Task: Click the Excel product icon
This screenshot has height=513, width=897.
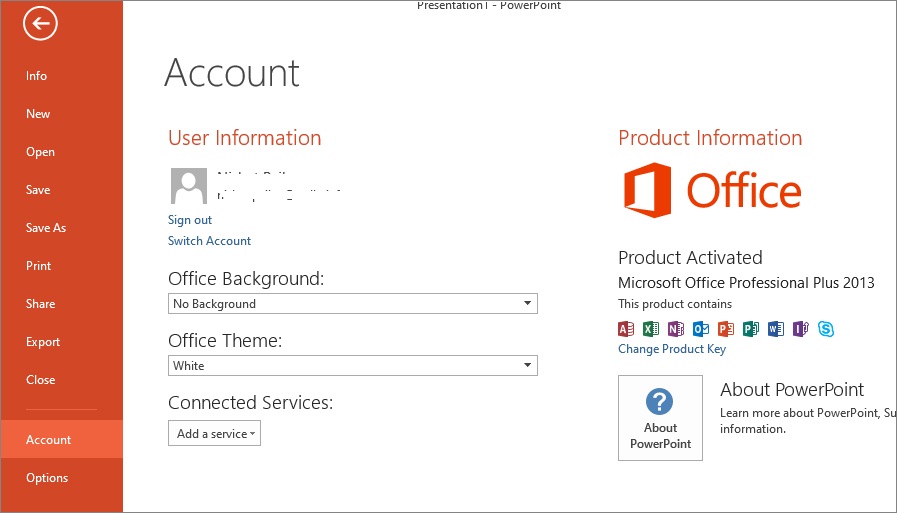Action: [651, 329]
